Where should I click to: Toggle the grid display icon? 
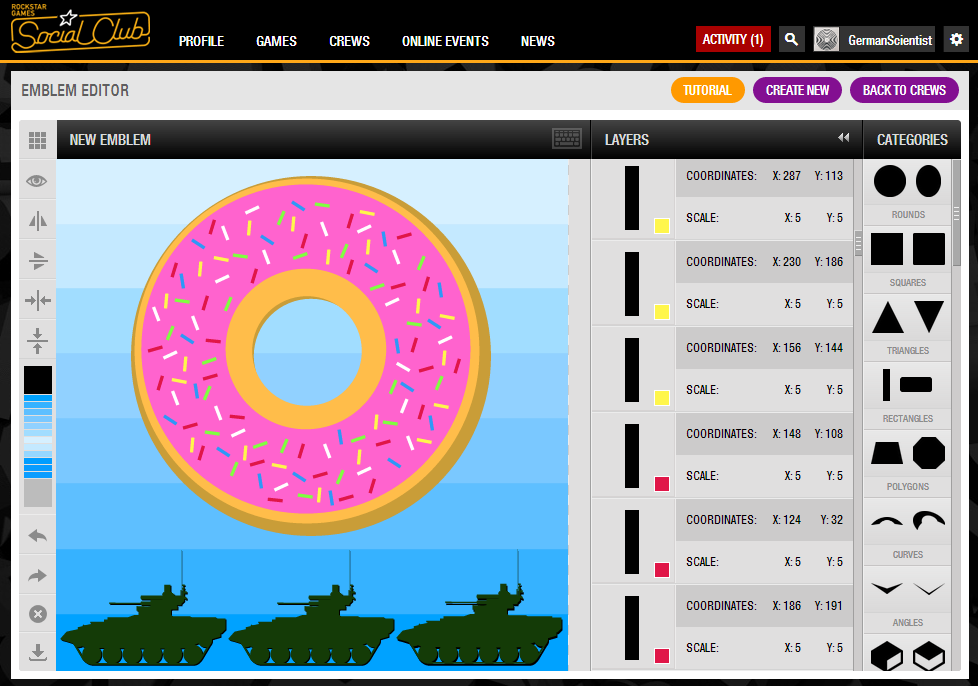[37, 140]
